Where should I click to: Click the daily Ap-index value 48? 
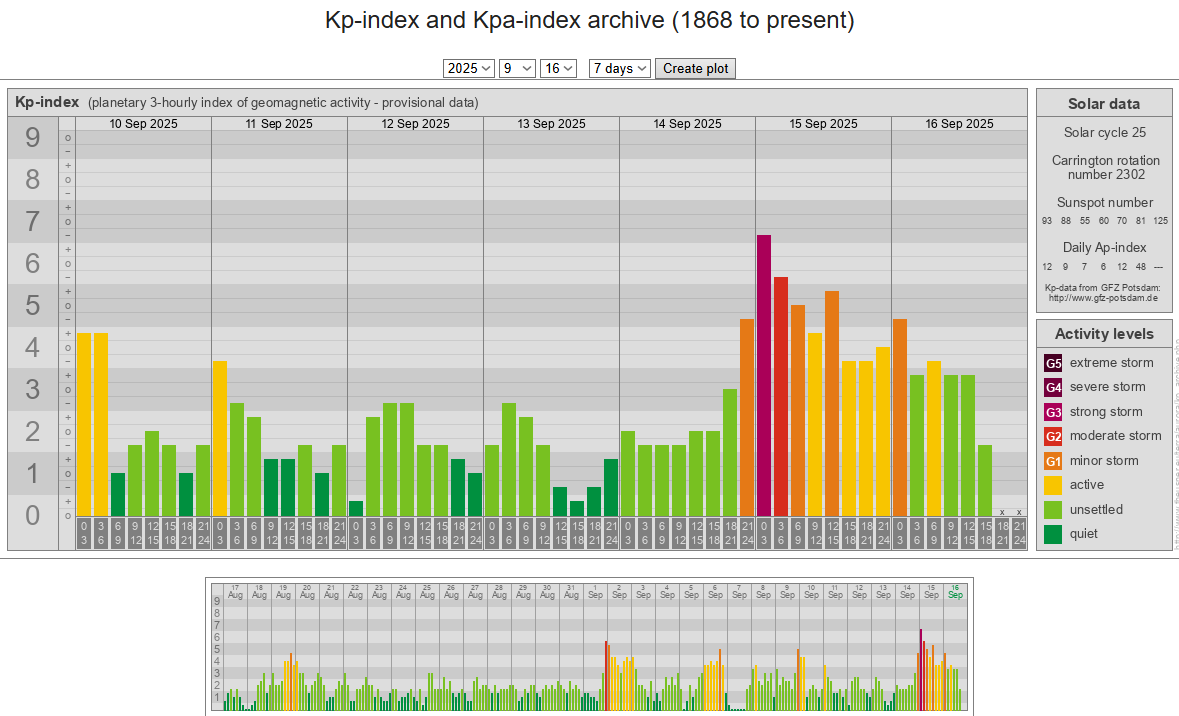tap(1141, 266)
